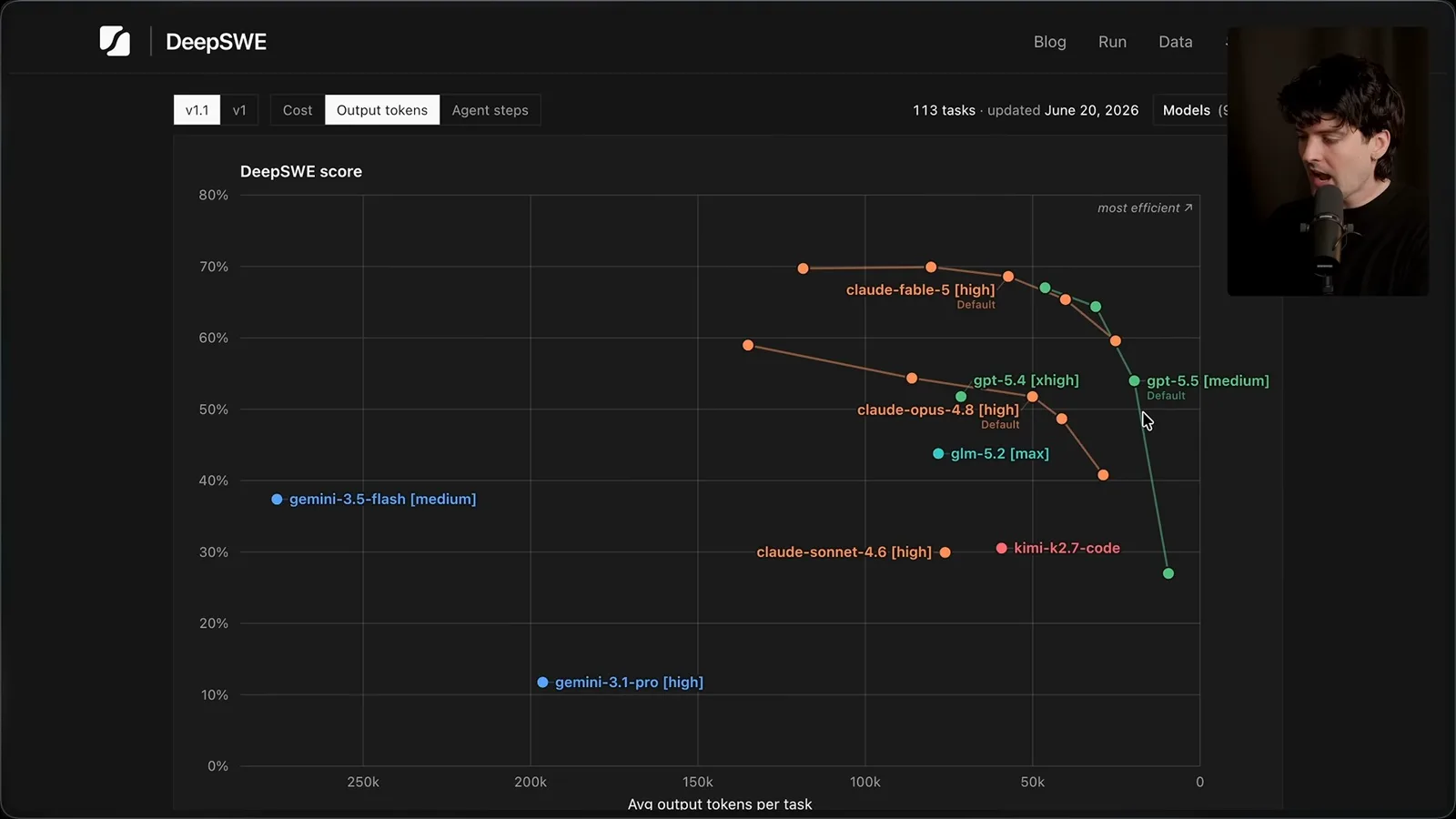Select the Output tokens tab

point(382,110)
